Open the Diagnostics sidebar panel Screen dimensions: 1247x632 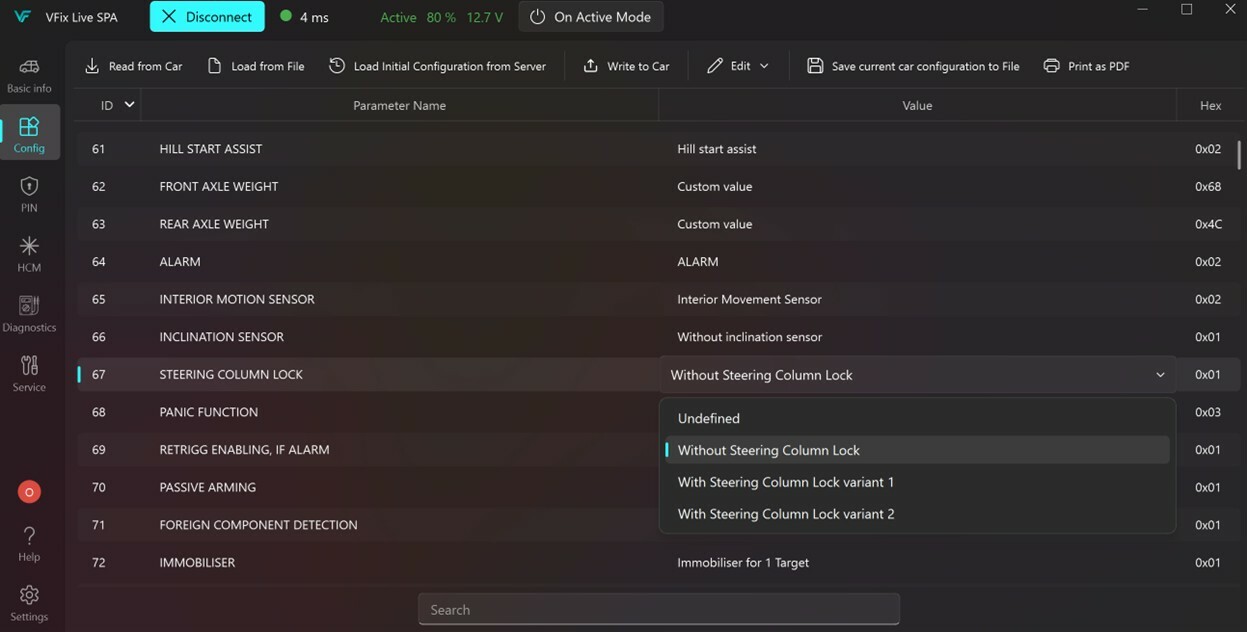(x=29, y=315)
